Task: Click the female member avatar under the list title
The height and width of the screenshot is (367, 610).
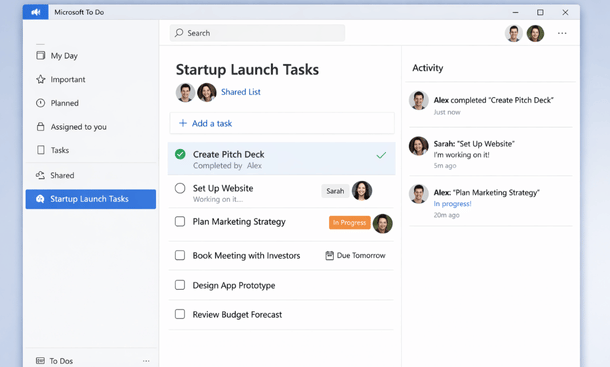Action: [x=207, y=93]
